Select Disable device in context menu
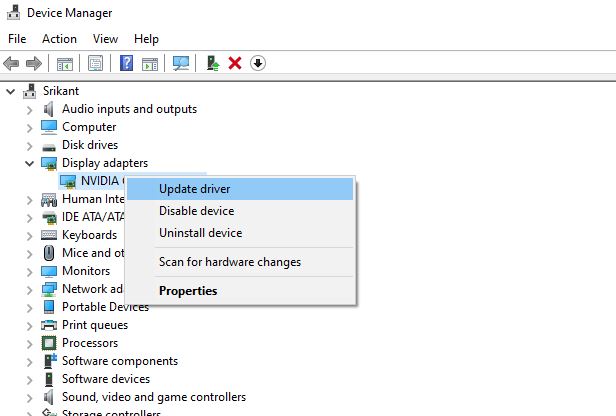616x416 pixels. [x=196, y=211]
